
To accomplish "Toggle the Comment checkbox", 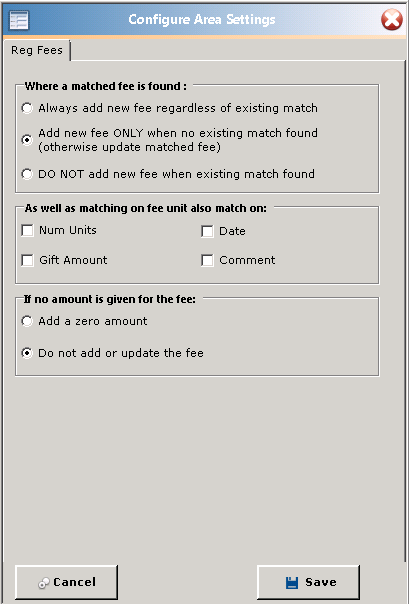I will pos(207,260).
